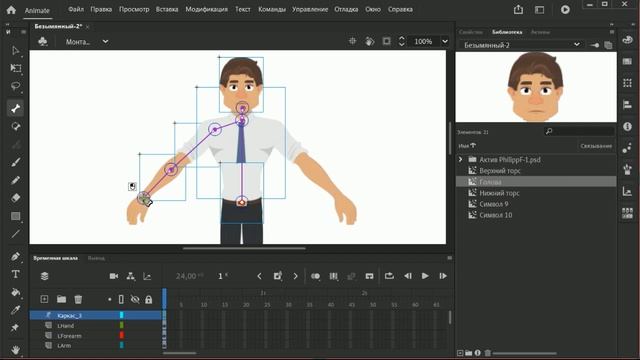Image resolution: width=640 pixels, height=360 pixels.
Task: Select the Paint Bucket tool
Action: (16, 292)
